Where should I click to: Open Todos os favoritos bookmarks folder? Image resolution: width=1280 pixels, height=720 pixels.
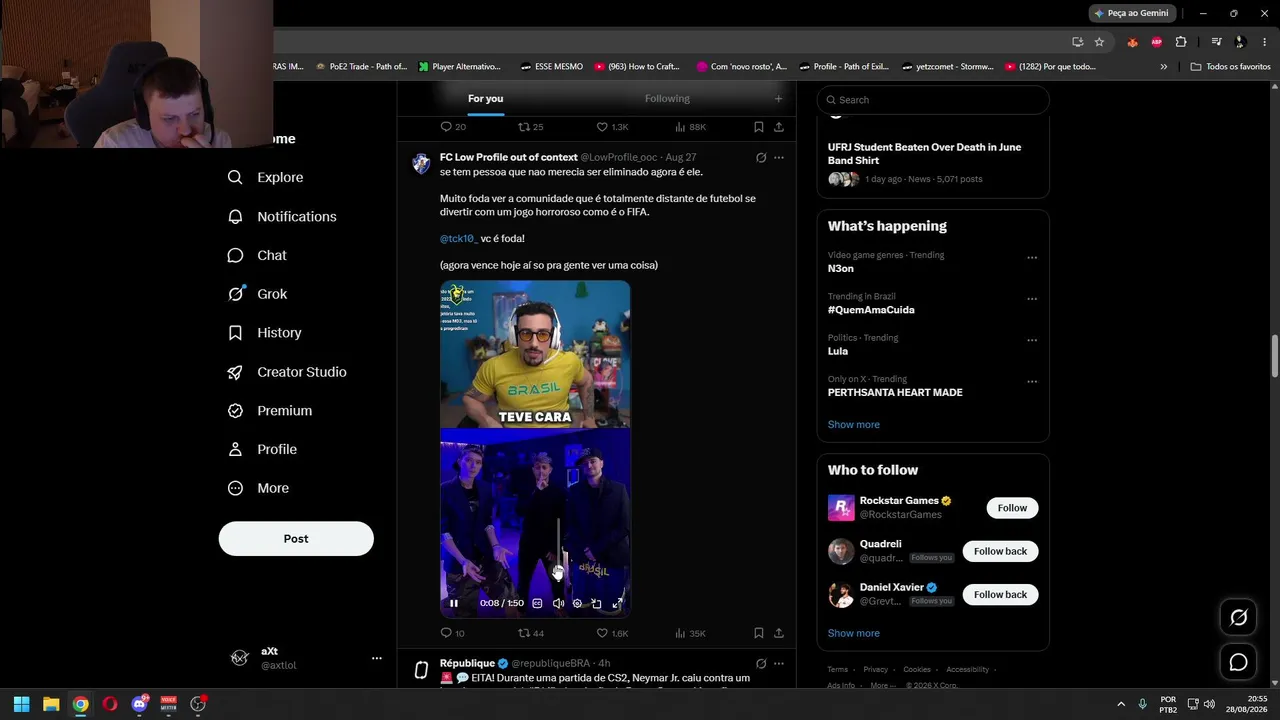1231,67
